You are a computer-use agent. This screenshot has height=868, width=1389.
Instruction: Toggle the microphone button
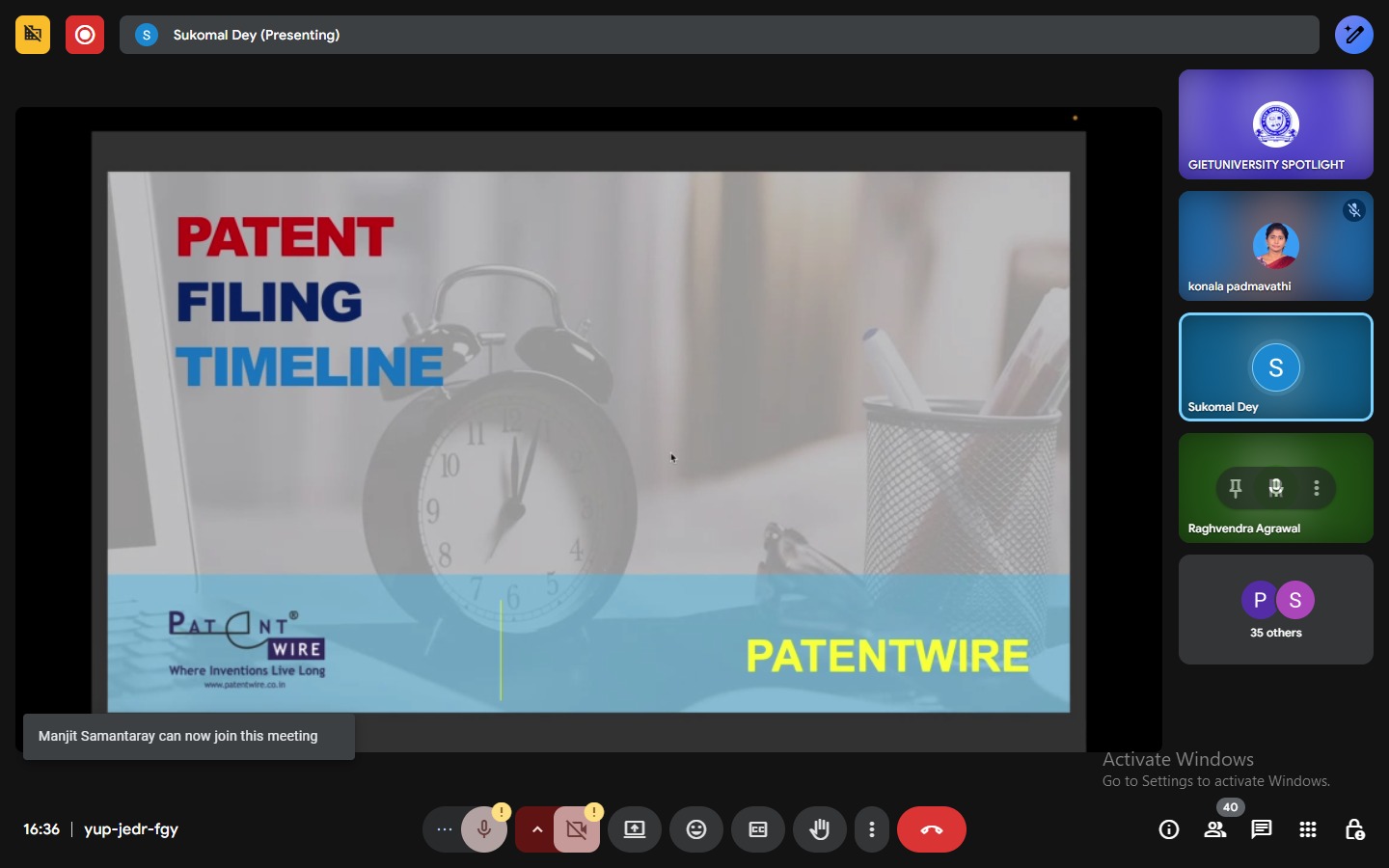point(484,829)
